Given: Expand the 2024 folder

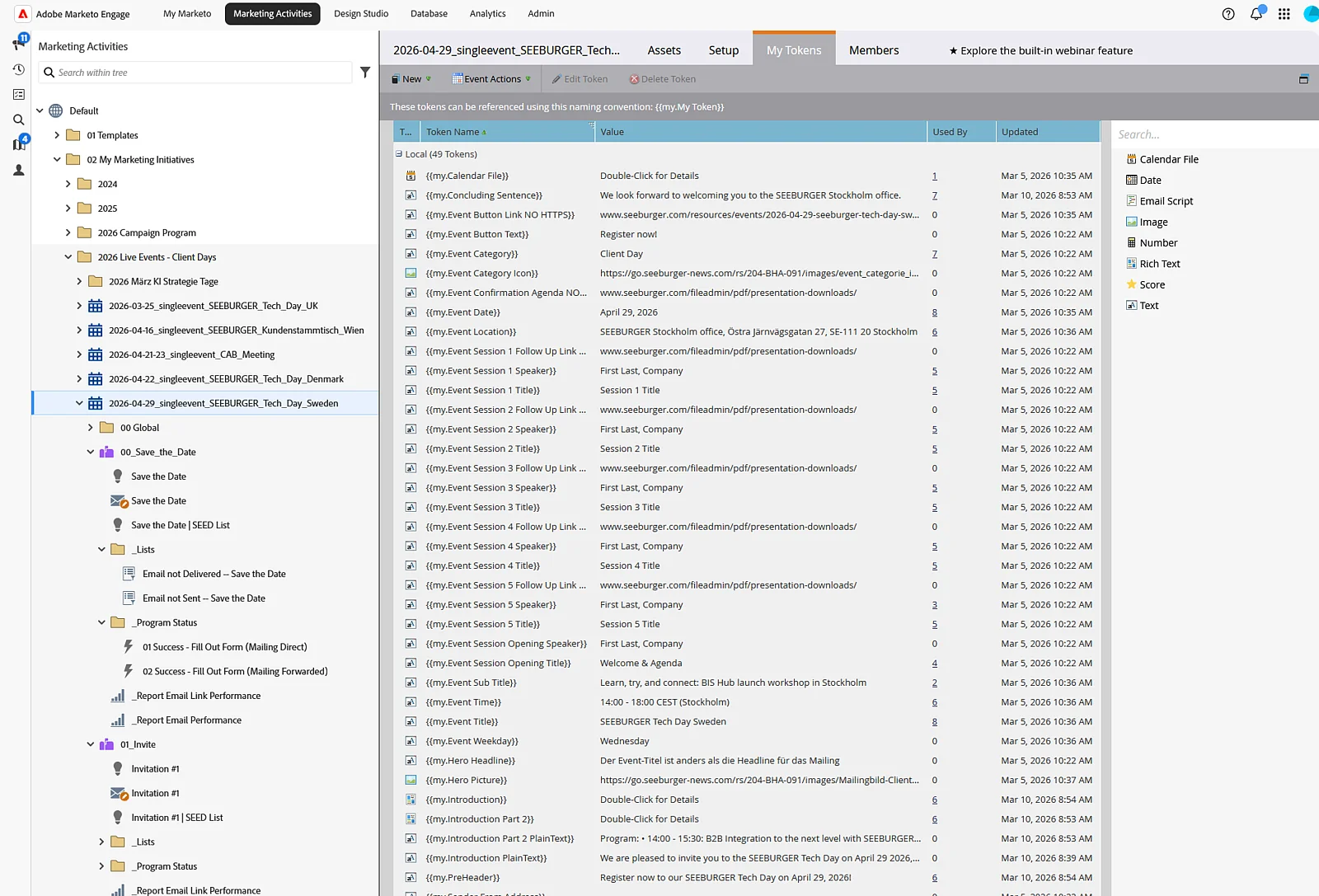Looking at the screenshot, I should (68, 184).
